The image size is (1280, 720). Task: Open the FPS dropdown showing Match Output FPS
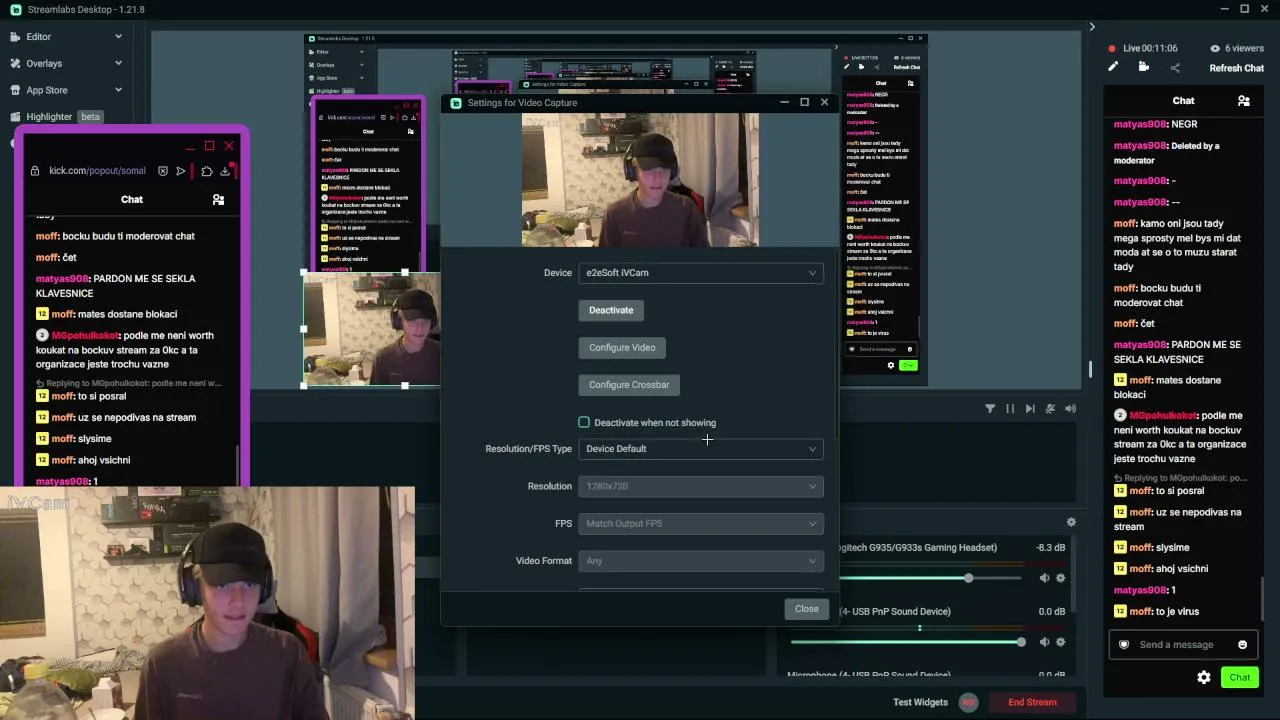click(x=701, y=524)
